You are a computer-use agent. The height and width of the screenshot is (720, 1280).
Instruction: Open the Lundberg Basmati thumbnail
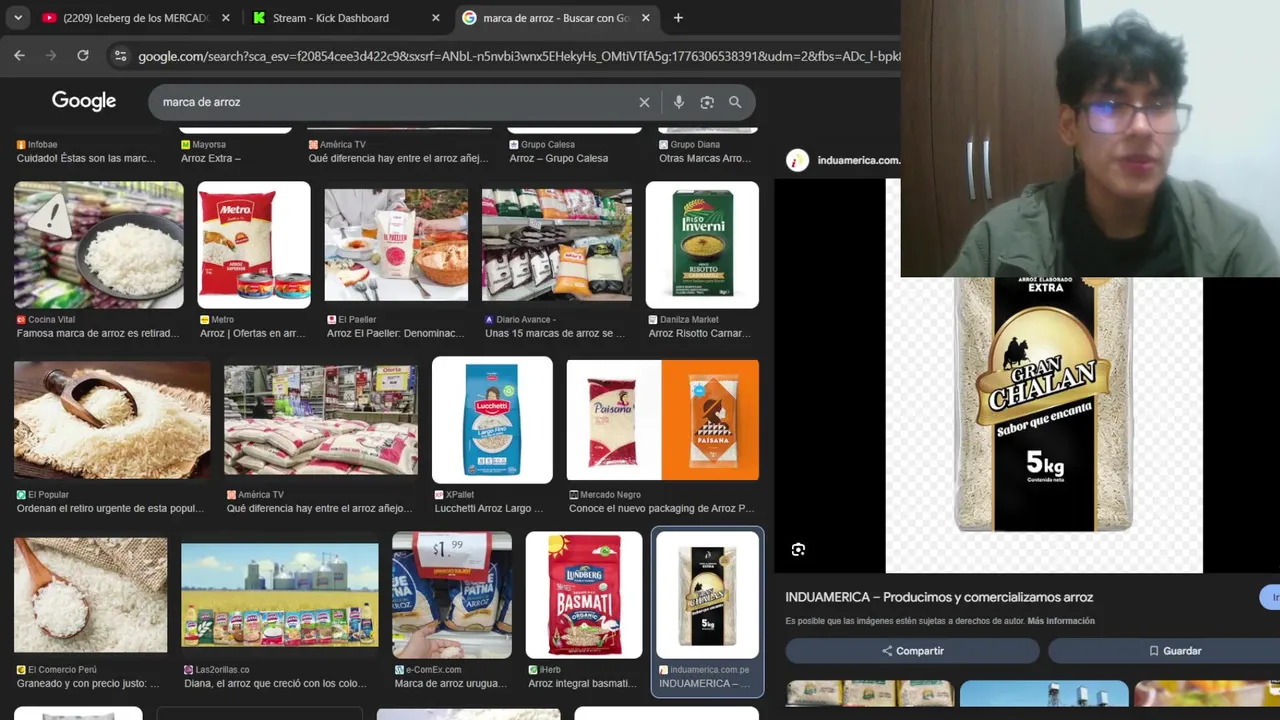(584, 595)
